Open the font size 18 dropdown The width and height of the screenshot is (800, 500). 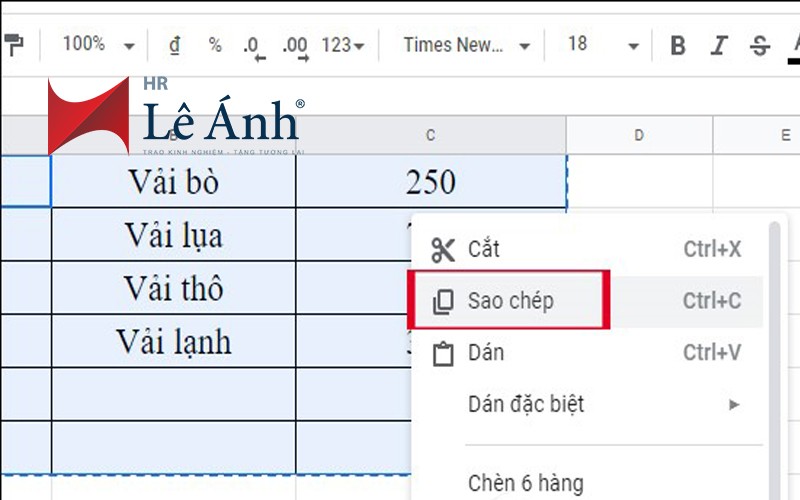[603, 45]
